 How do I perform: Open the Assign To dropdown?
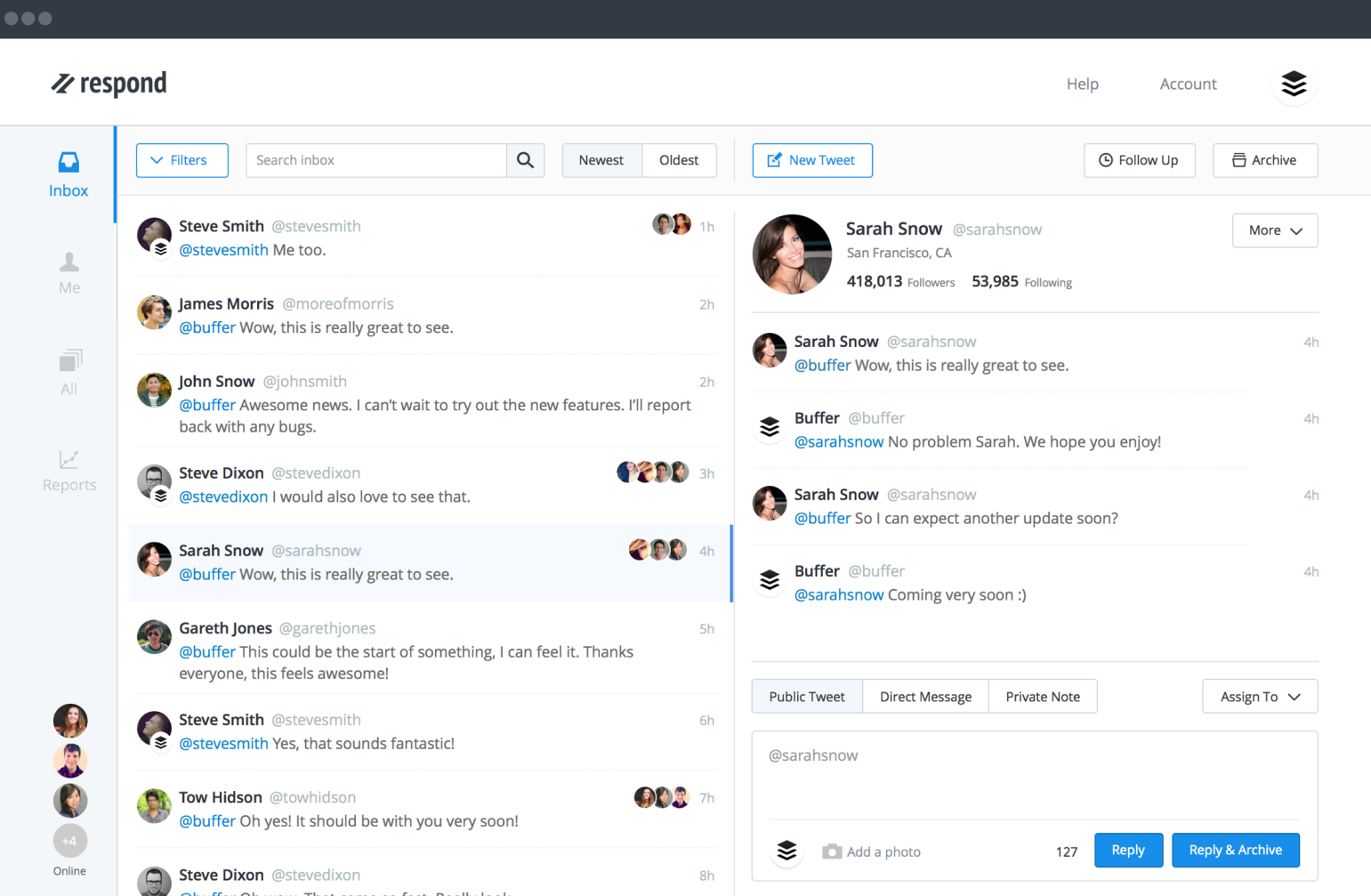point(1260,697)
